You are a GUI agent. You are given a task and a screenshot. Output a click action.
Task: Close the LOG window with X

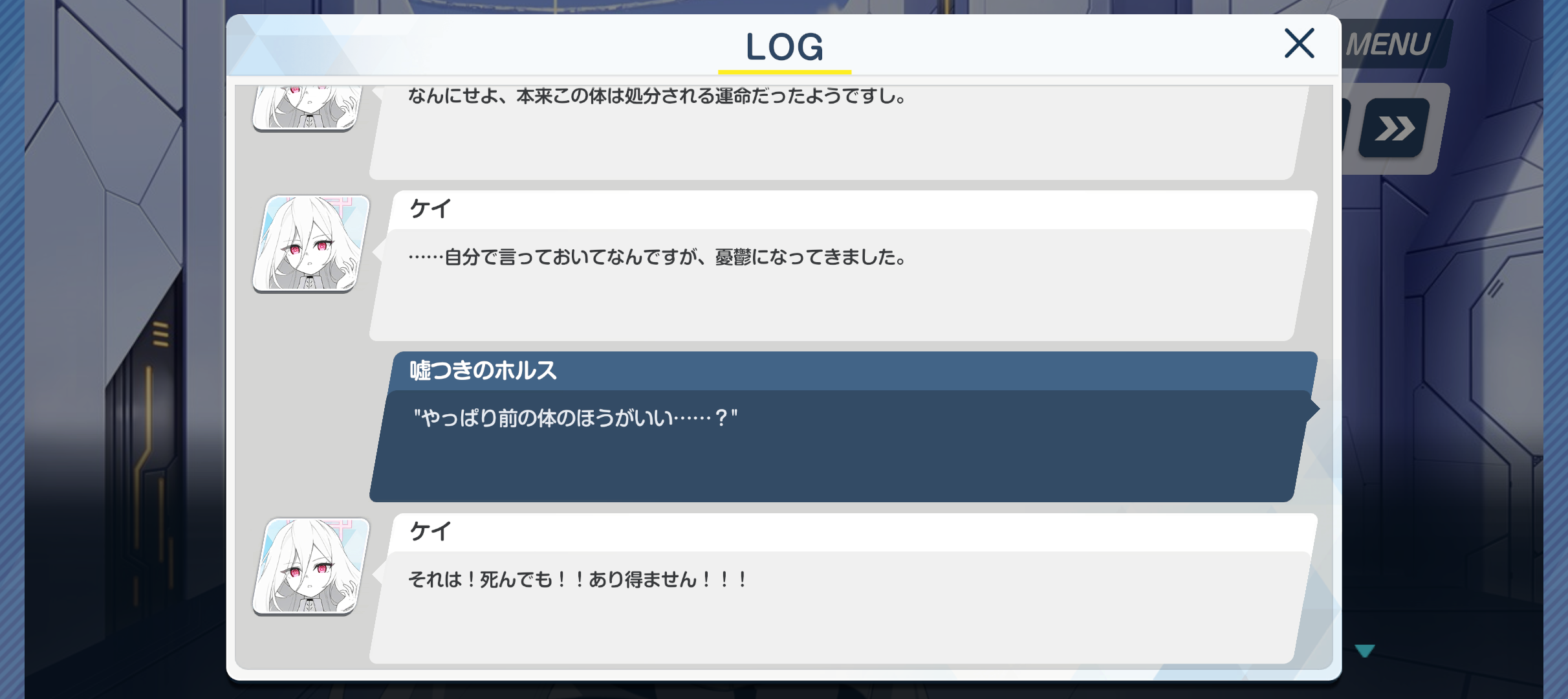(1299, 43)
